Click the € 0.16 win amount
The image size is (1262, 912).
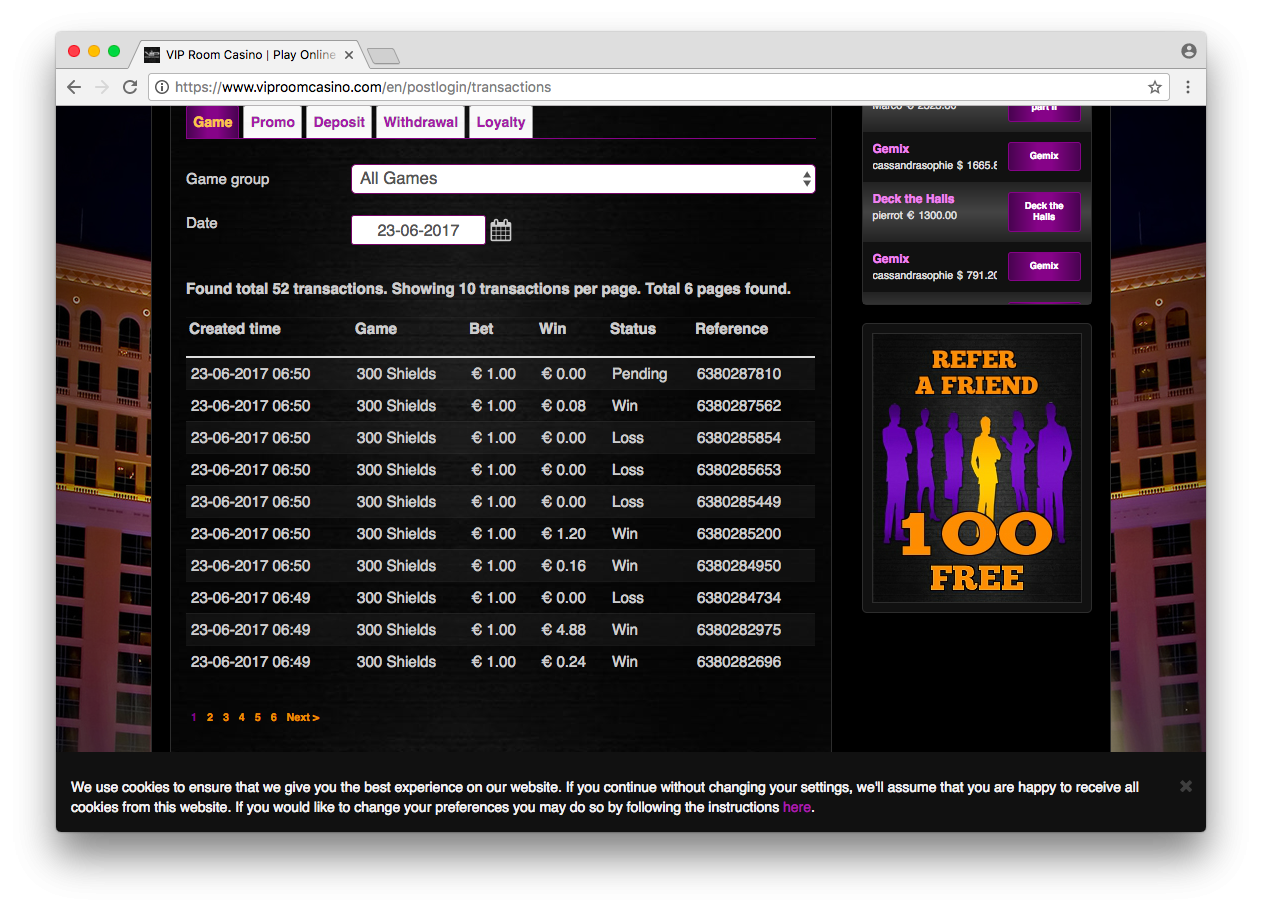564,566
